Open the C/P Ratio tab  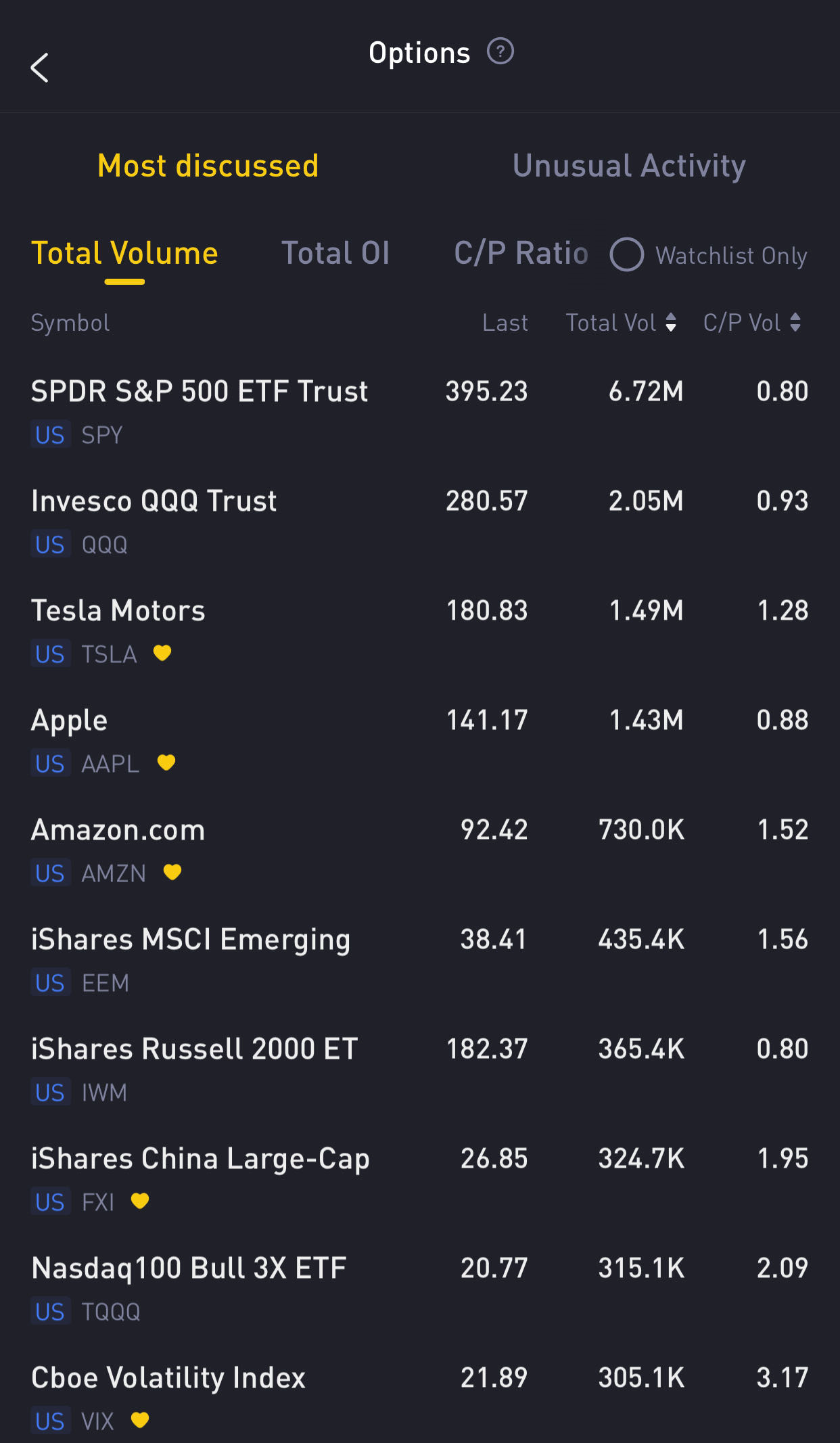click(x=521, y=253)
